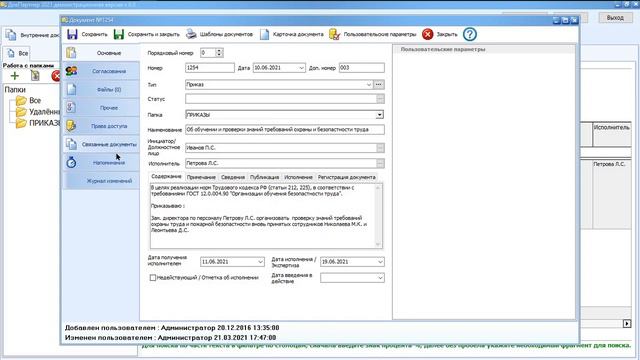Open Прочее sidebar icon

(71, 107)
